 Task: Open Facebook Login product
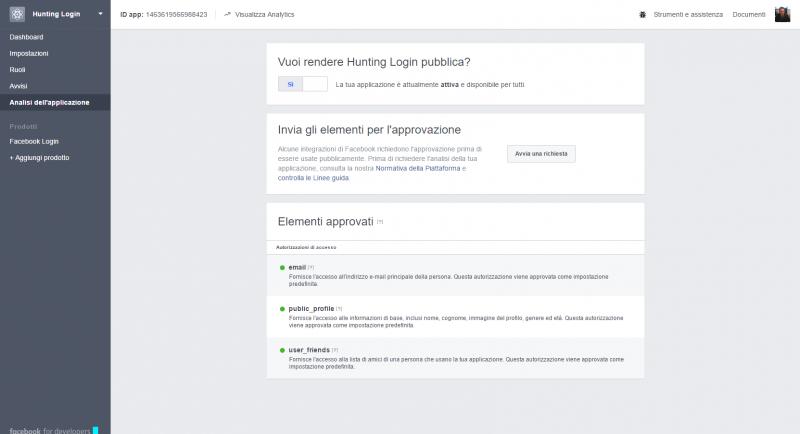click(x=34, y=141)
